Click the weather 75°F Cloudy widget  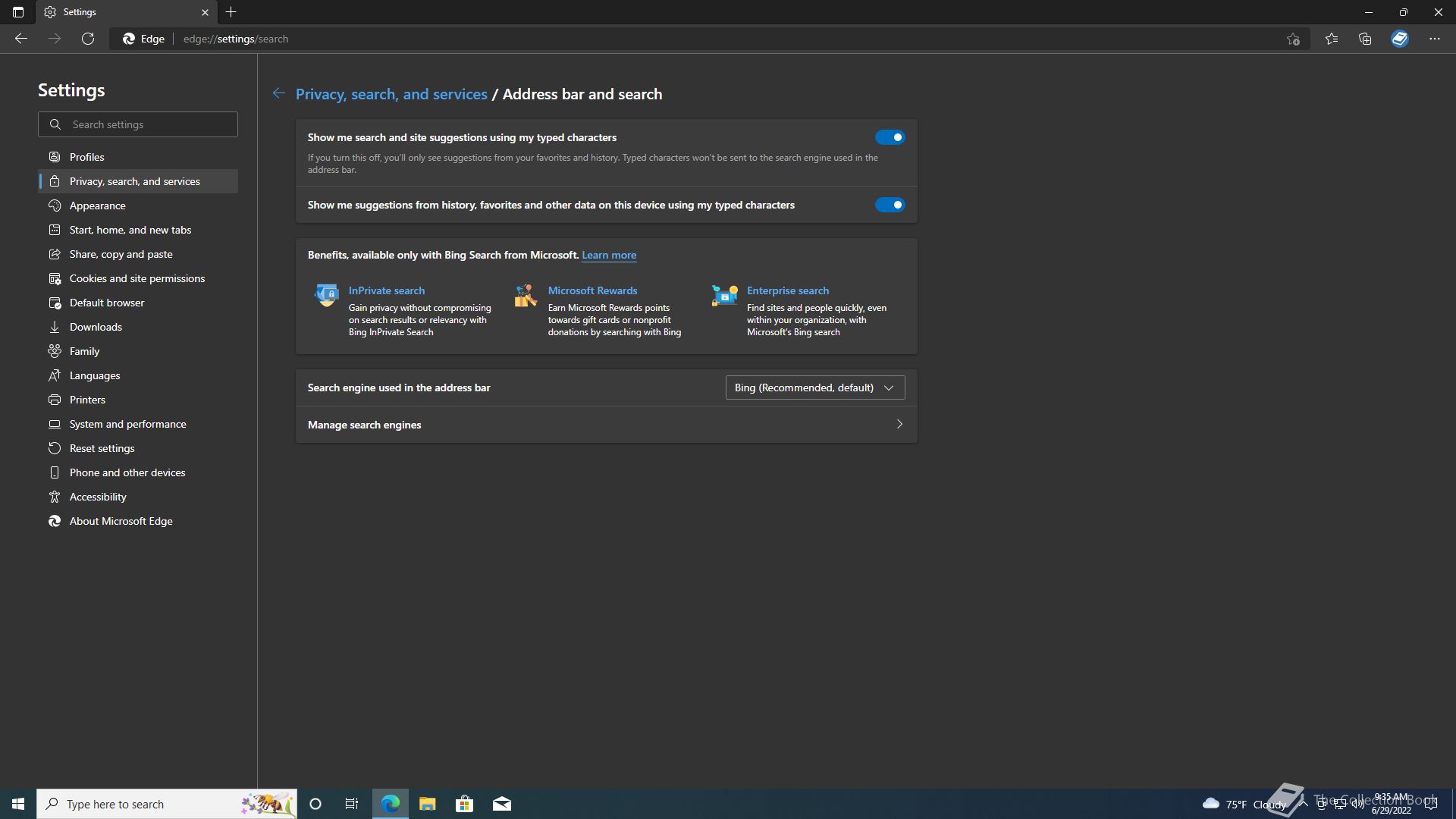click(1244, 804)
